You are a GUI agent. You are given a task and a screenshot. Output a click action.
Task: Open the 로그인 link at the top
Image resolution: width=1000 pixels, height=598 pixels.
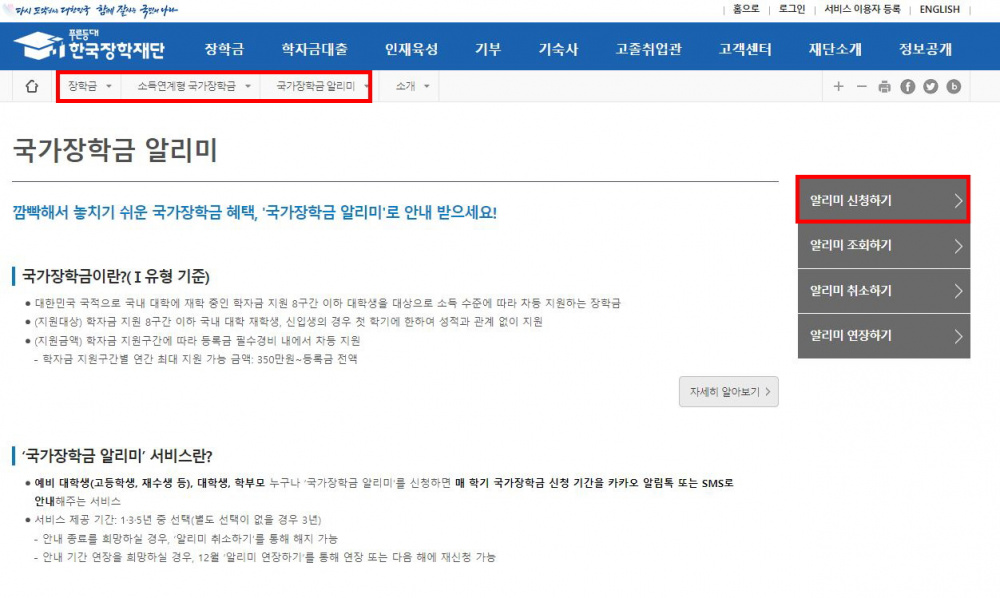tap(790, 10)
